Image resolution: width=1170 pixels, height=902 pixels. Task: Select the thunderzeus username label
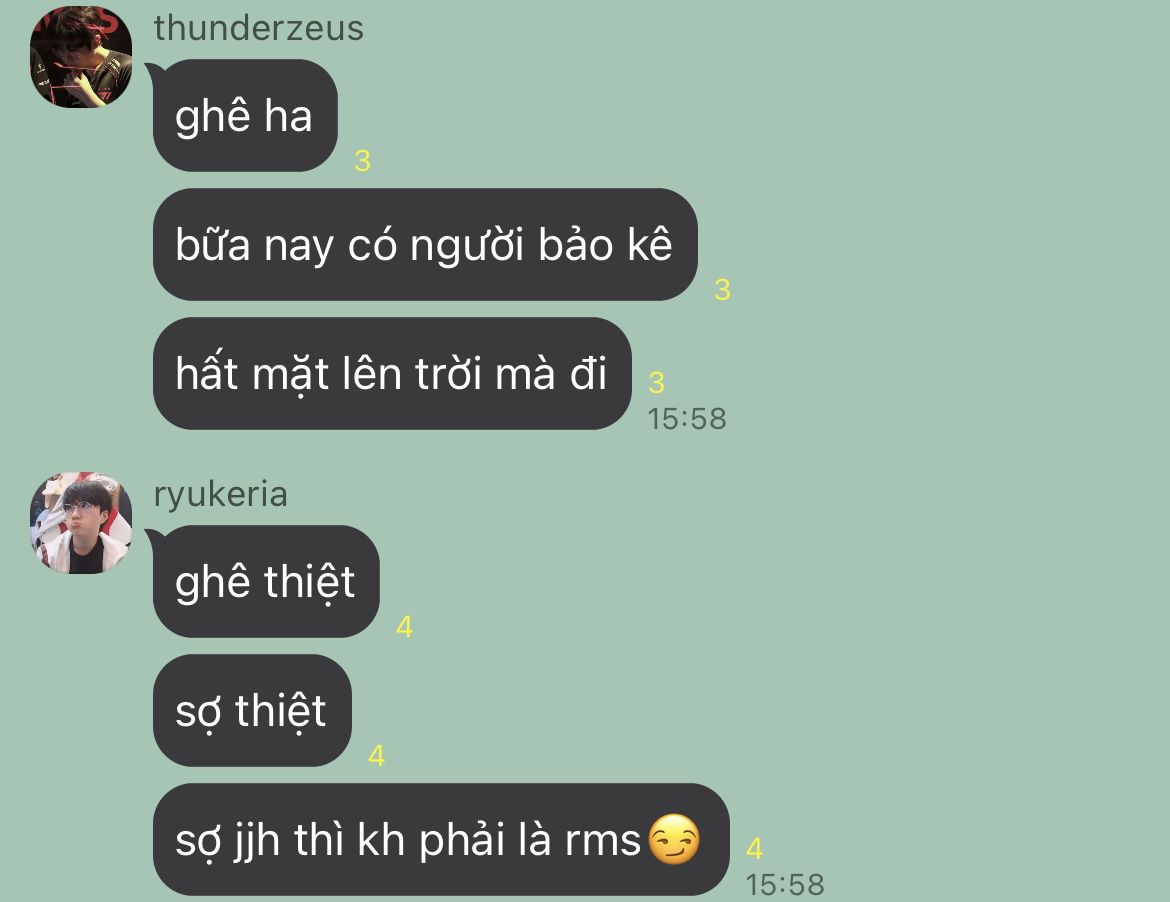(x=258, y=28)
